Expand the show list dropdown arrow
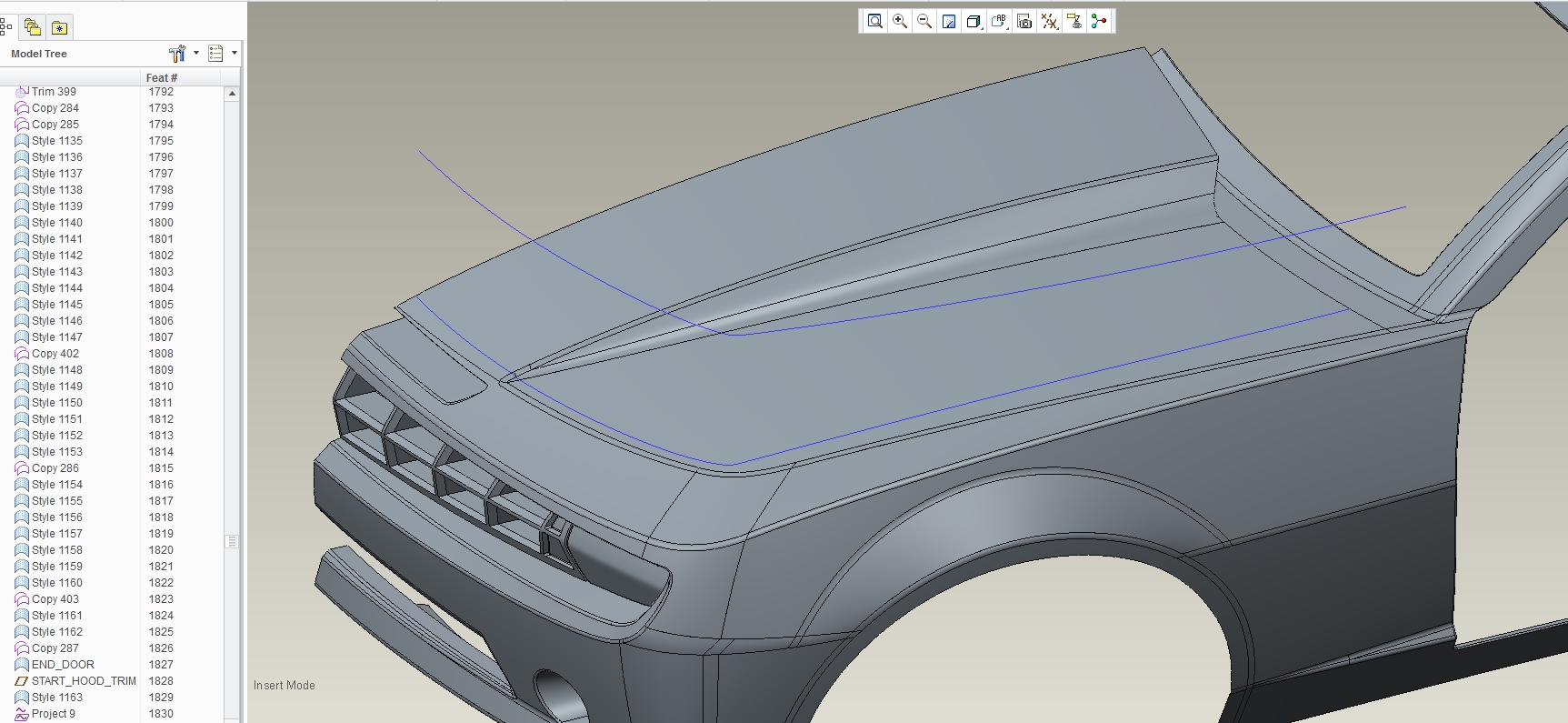The height and width of the screenshot is (723, 1568). (x=235, y=53)
